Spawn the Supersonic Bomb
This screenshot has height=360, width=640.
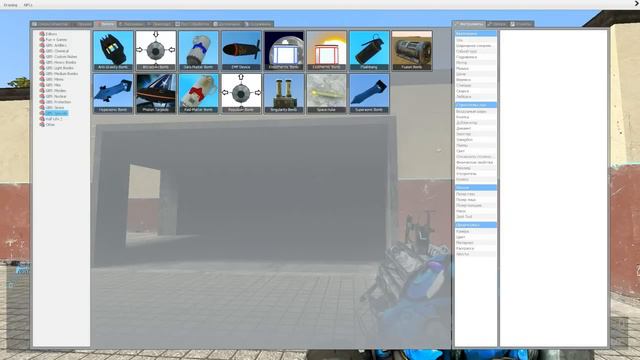369,93
